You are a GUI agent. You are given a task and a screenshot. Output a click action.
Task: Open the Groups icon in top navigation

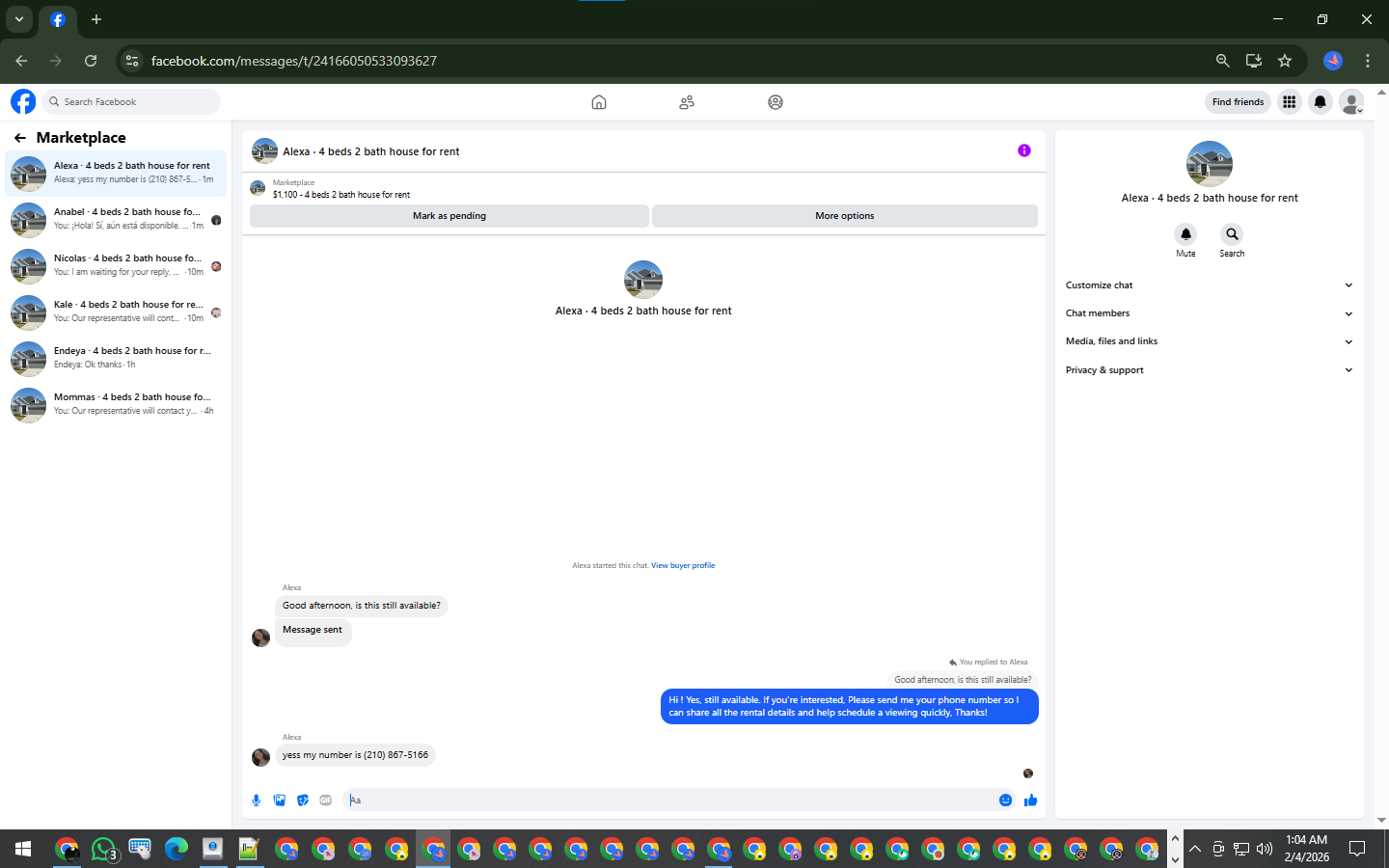click(x=776, y=102)
